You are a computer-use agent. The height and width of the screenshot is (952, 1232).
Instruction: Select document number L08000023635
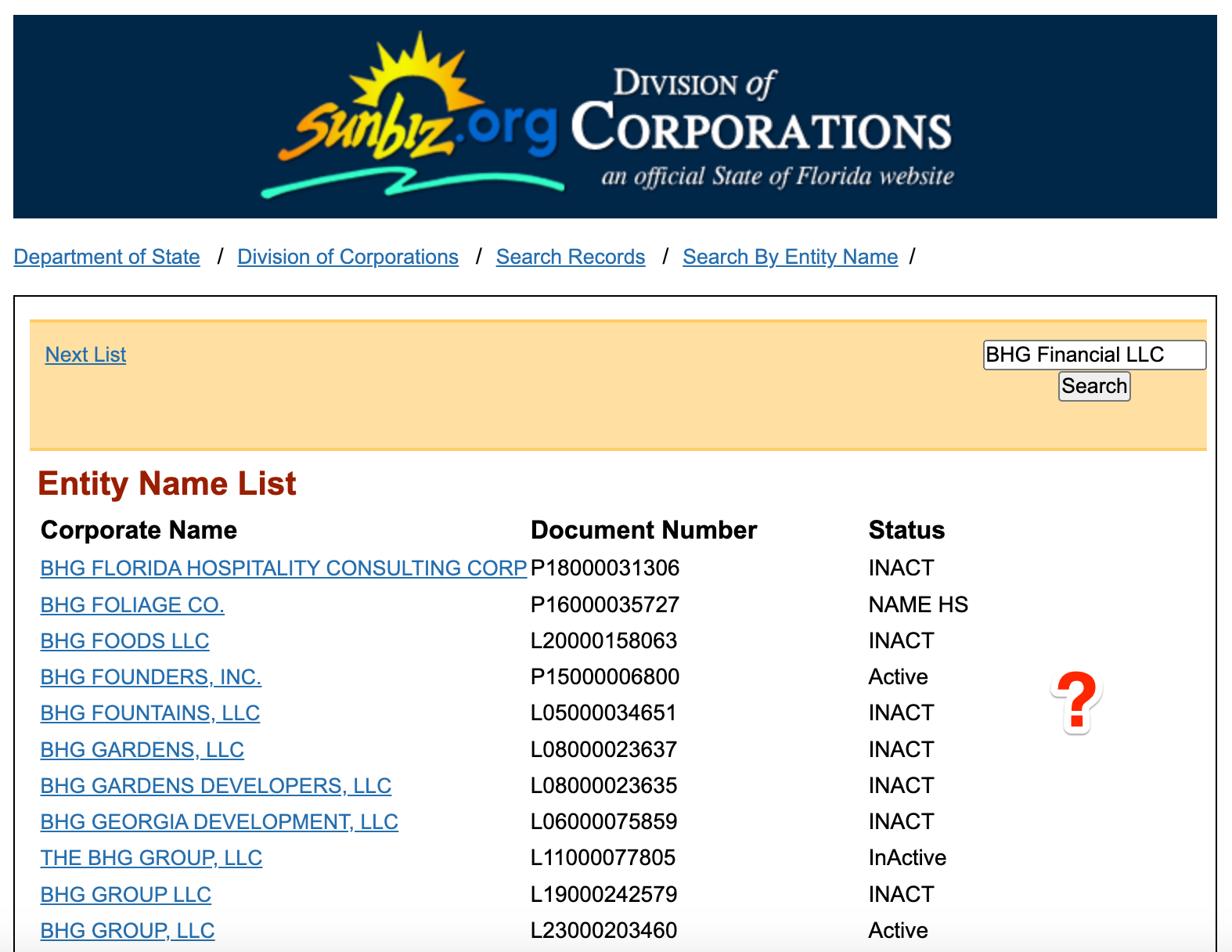tap(603, 785)
